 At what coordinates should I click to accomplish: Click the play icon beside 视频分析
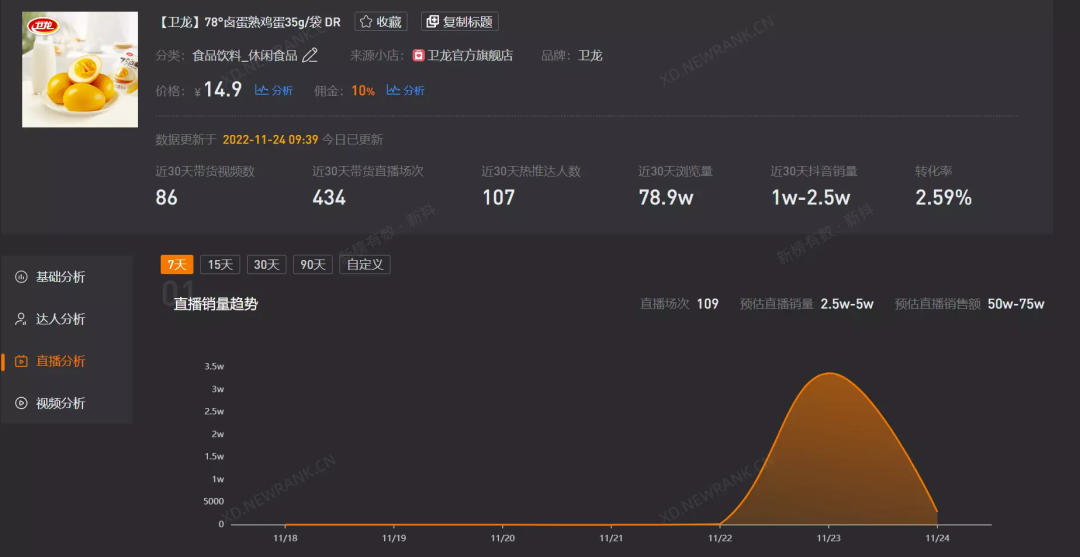[21, 403]
